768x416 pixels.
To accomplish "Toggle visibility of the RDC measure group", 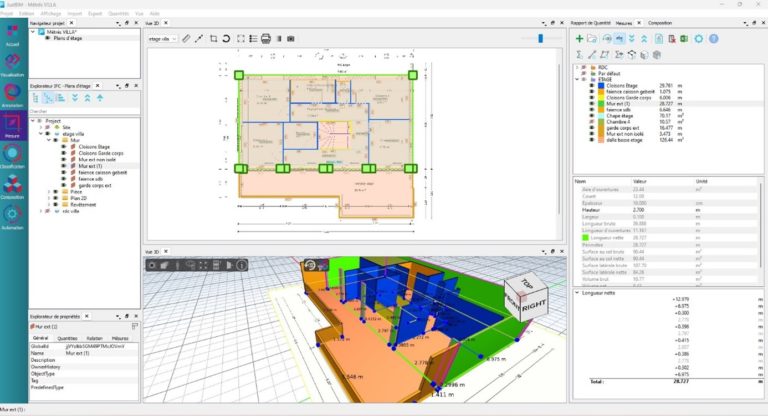I will coord(584,67).
